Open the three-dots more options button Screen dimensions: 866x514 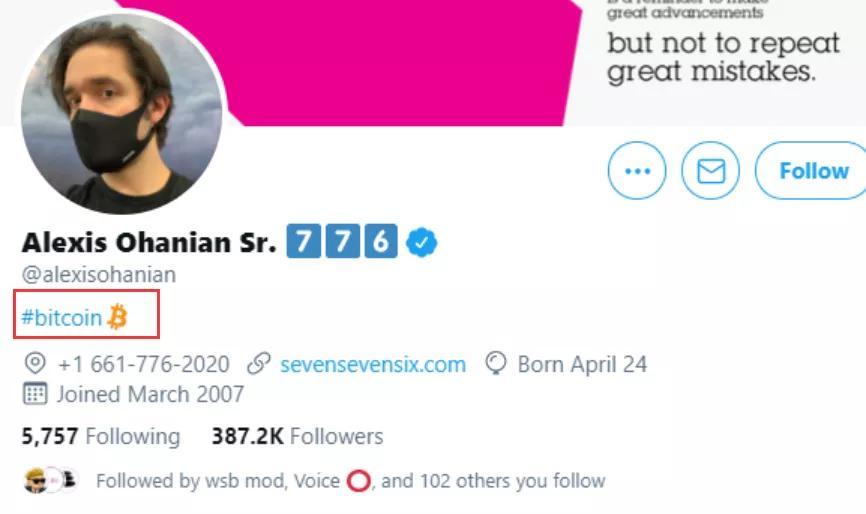coord(637,171)
